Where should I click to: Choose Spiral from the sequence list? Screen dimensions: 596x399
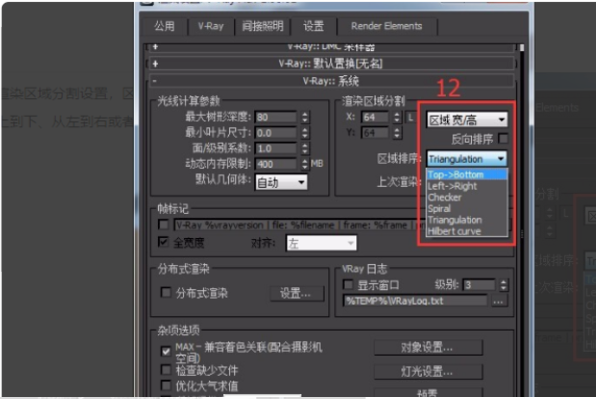coord(467,209)
